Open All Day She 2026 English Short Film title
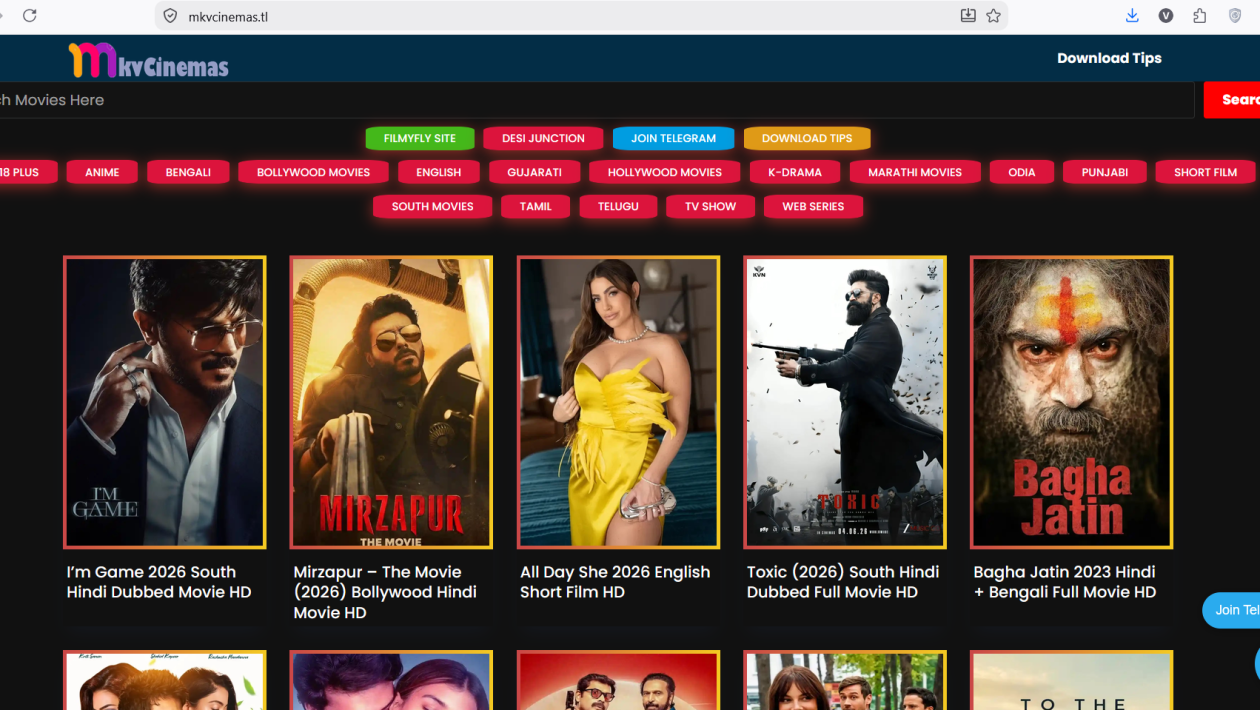The width and height of the screenshot is (1260, 710). [x=615, y=582]
